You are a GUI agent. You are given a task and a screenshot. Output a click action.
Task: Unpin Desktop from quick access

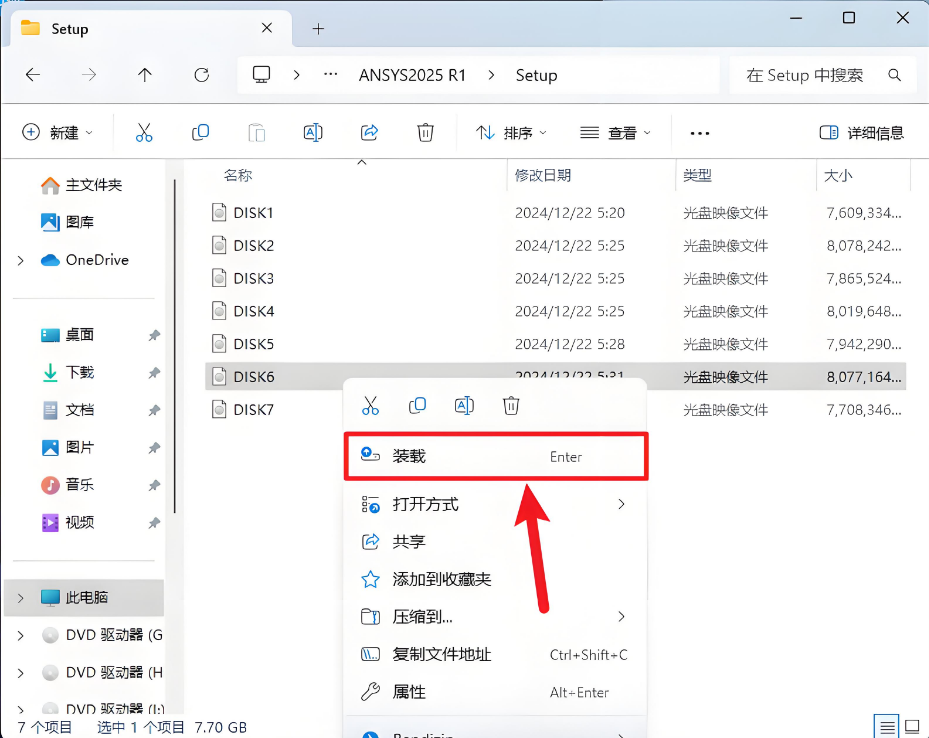pos(154,335)
